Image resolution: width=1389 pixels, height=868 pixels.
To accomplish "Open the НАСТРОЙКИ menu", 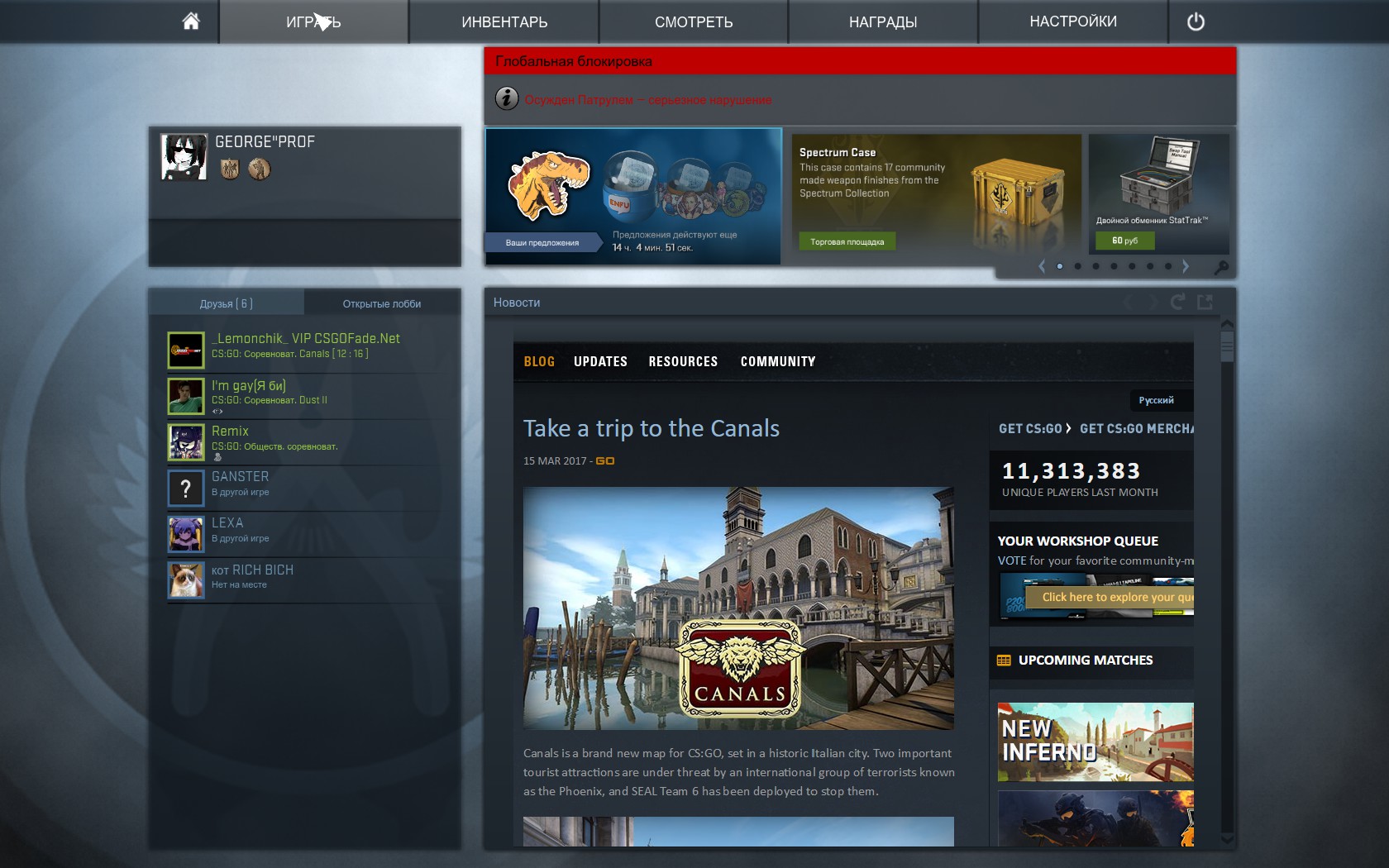I will tap(1073, 21).
